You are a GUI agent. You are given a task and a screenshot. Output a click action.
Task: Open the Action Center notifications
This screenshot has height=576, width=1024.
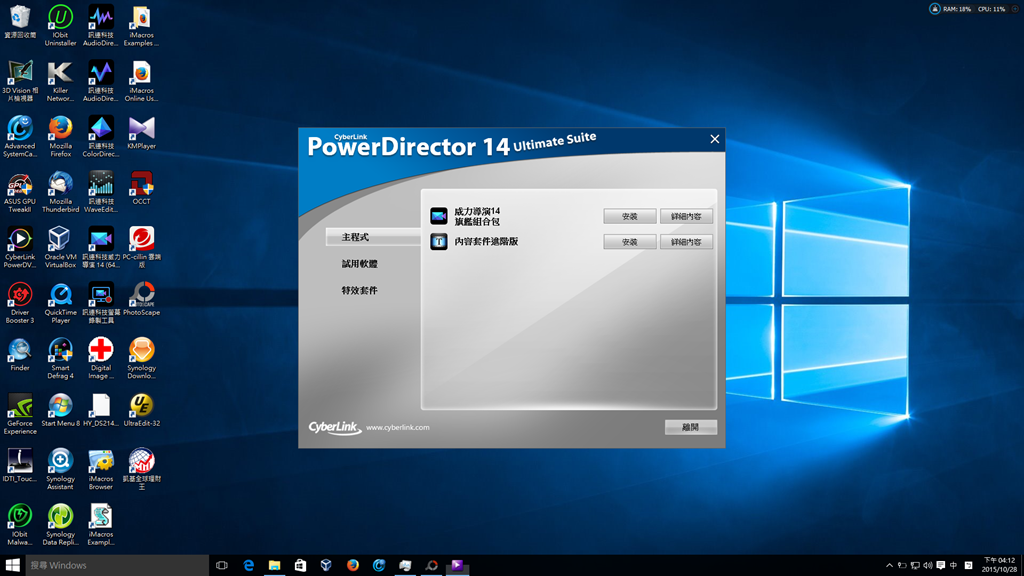(940, 566)
